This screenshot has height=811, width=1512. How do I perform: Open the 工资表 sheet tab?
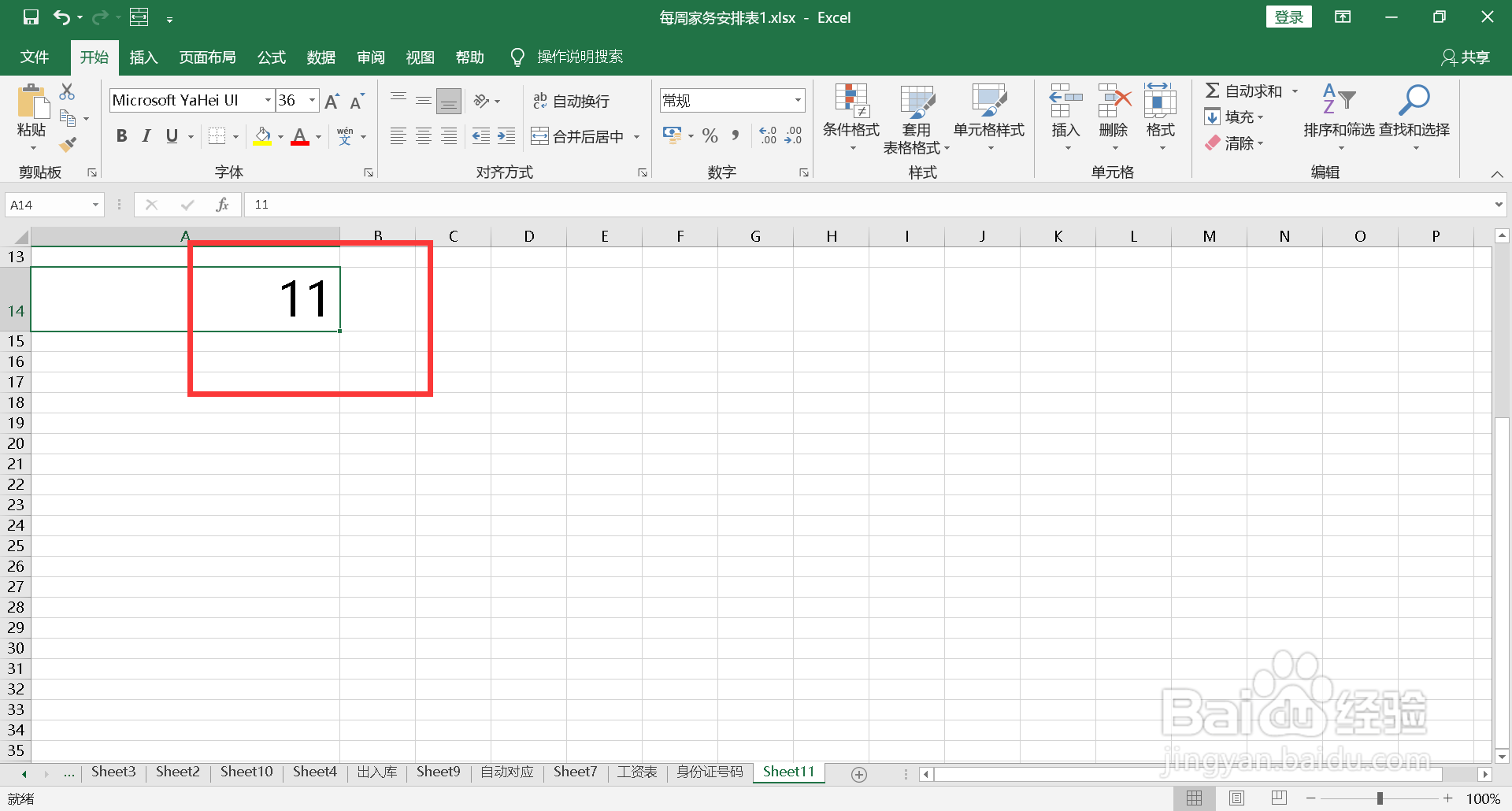coord(636,772)
